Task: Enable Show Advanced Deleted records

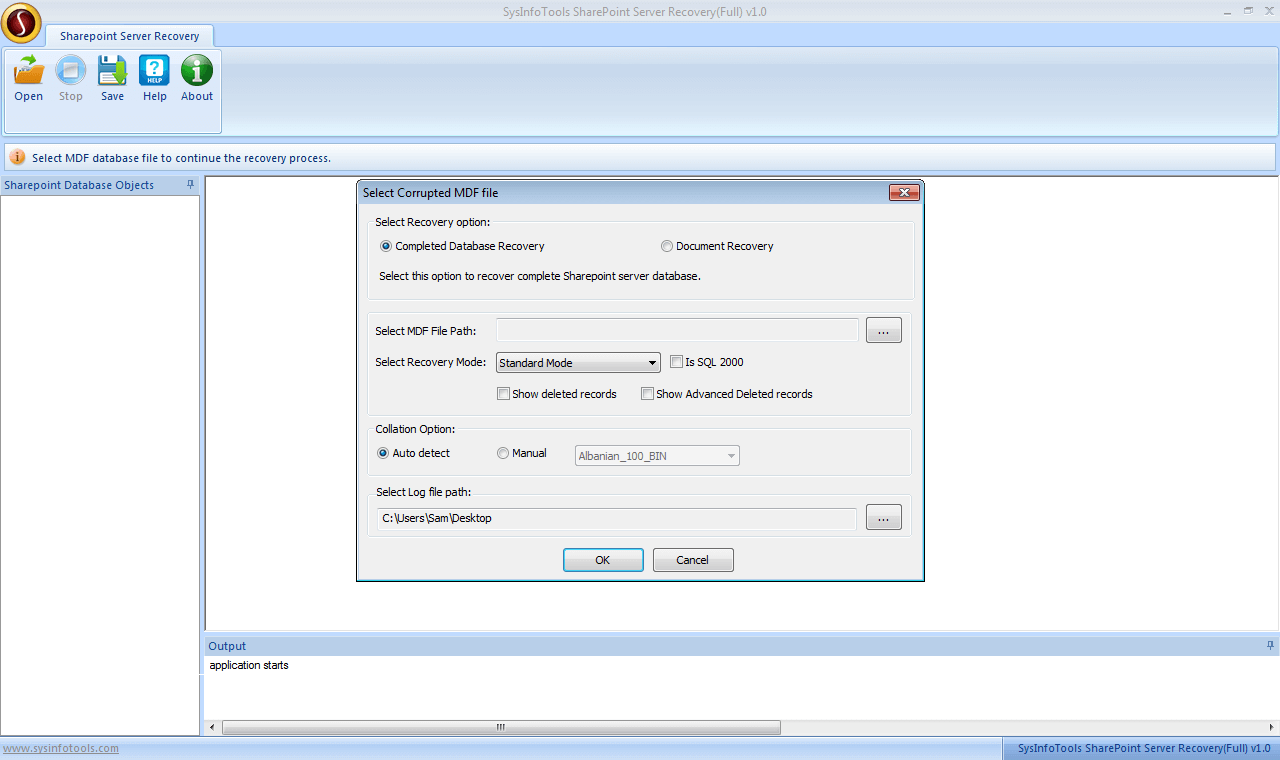Action: pyautogui.click(x=647, y=394)
